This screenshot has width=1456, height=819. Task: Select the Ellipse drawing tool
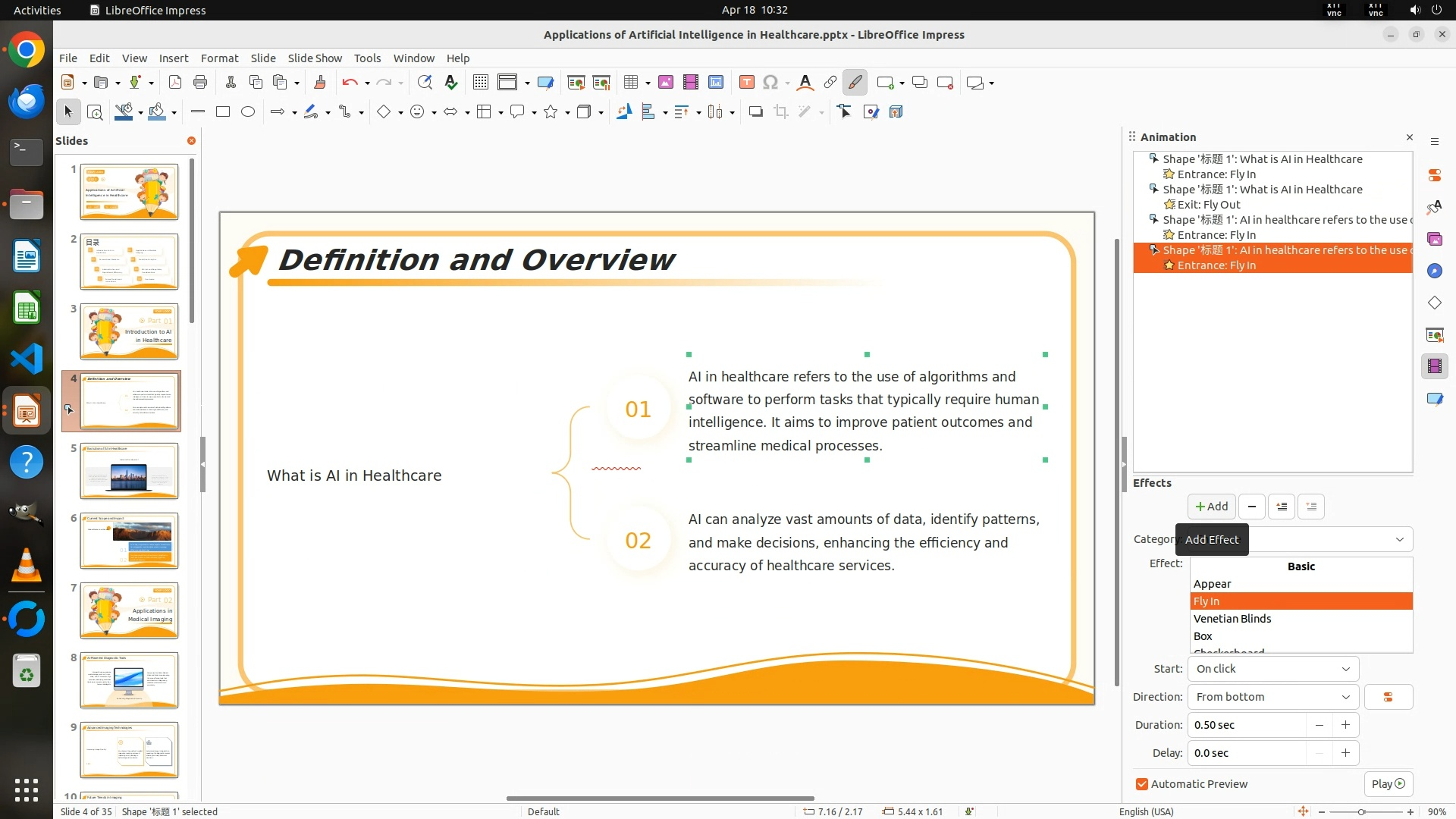248,112
